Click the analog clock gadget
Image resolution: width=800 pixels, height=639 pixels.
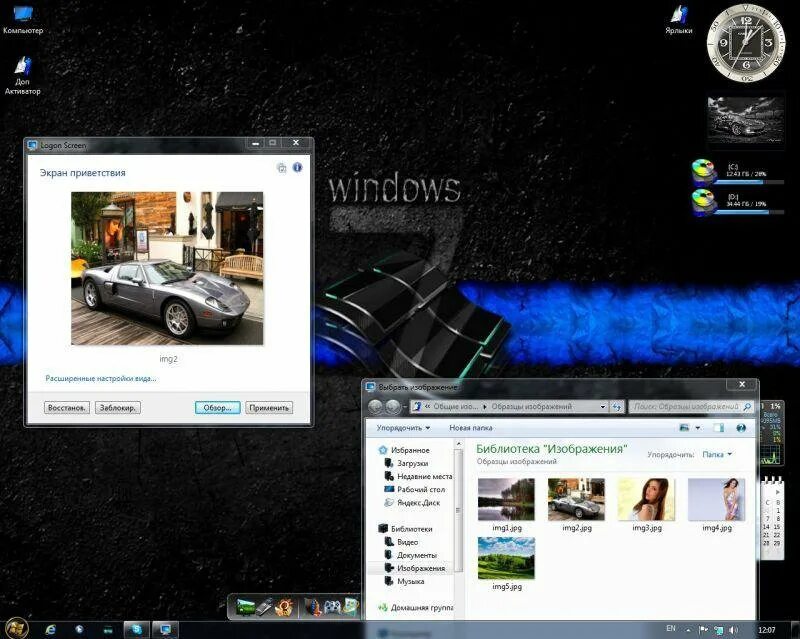click(x=745, y=43)
